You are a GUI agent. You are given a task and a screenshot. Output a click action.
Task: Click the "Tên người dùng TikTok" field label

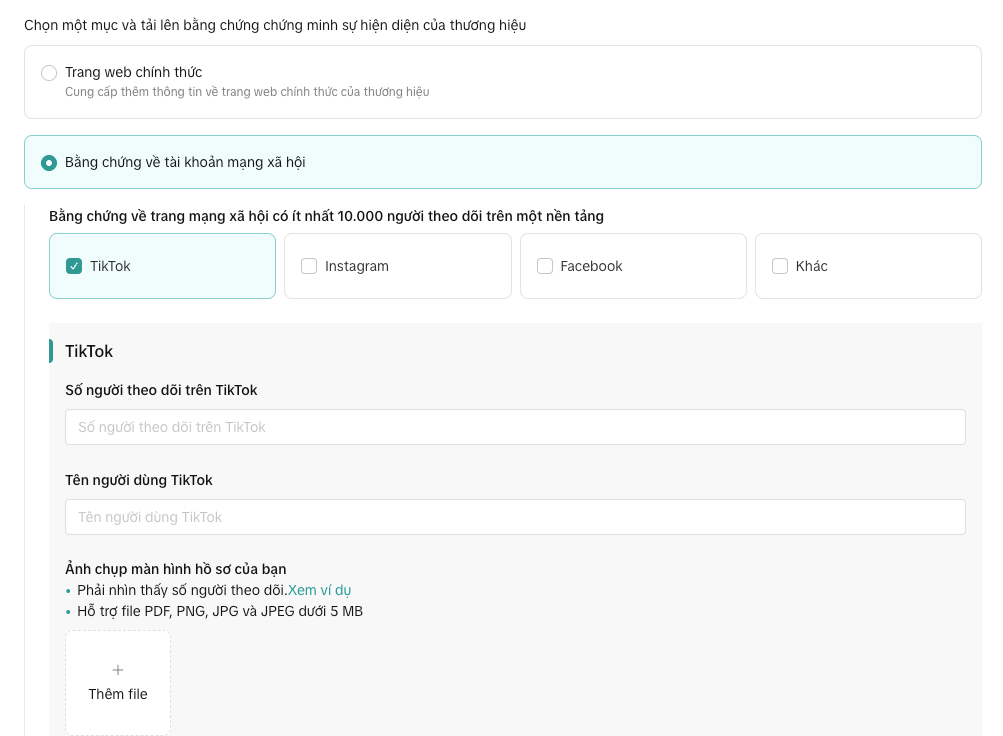click(x=139, y=480)
